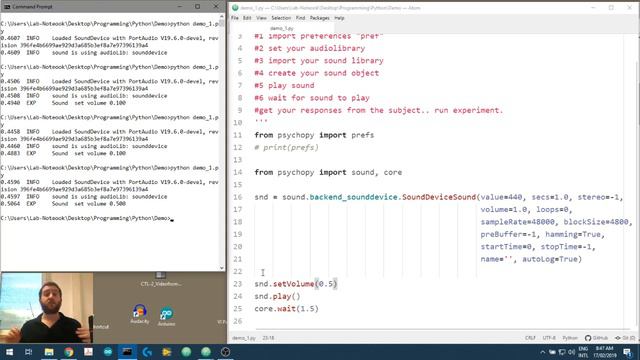This screenshot has width=640, height=360.
Task: Click line number 16 in the gutter
Action: click(238, 197)
